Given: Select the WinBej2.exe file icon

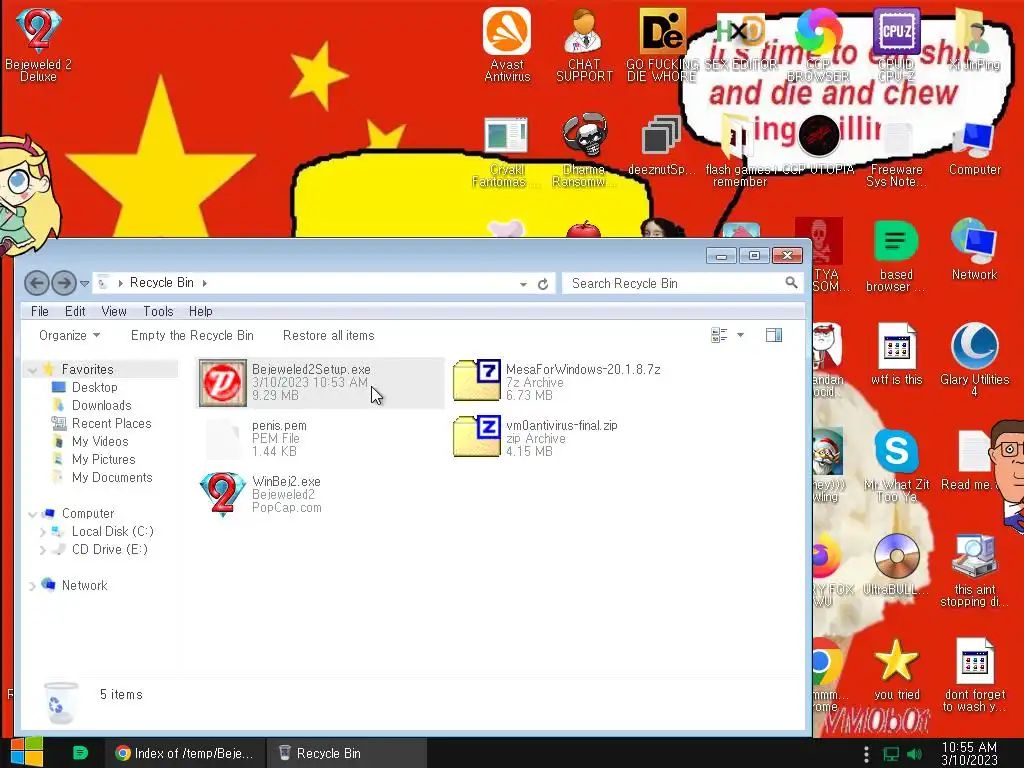Looking at the screenshot, I should (222, 494).
